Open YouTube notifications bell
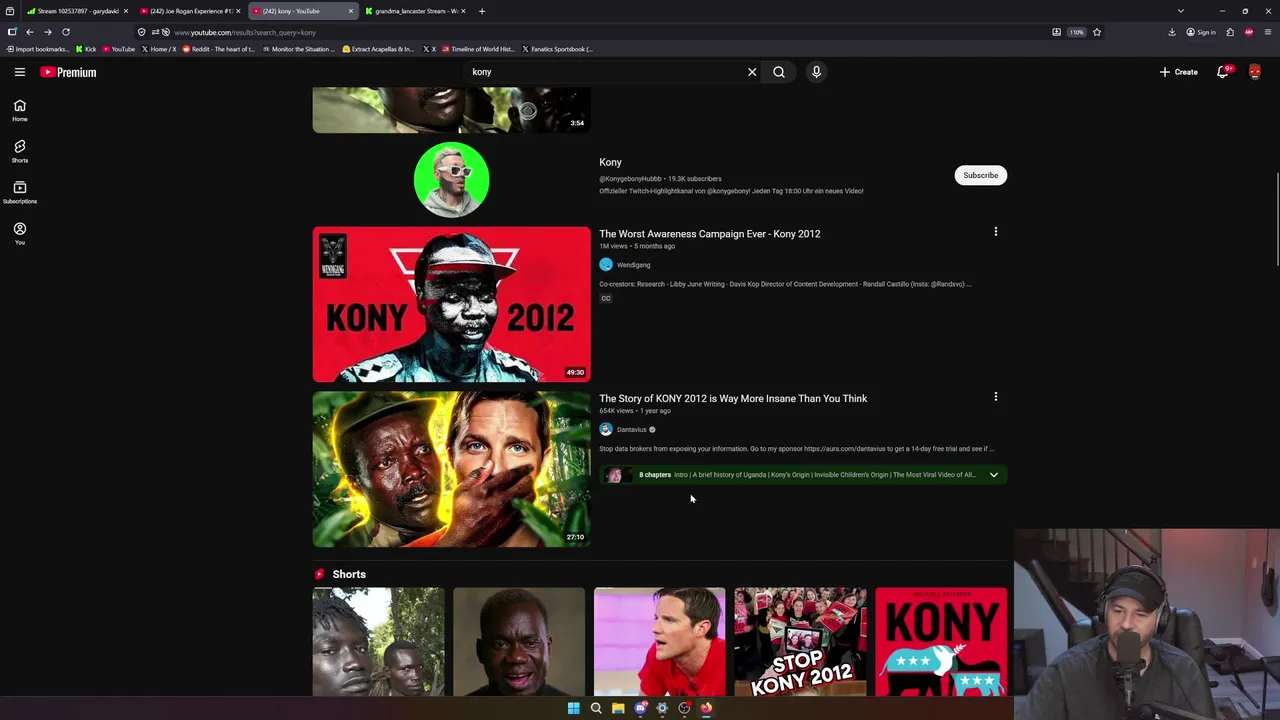The width and height of the screenshot is (1280, 720). click(1222, 72)
